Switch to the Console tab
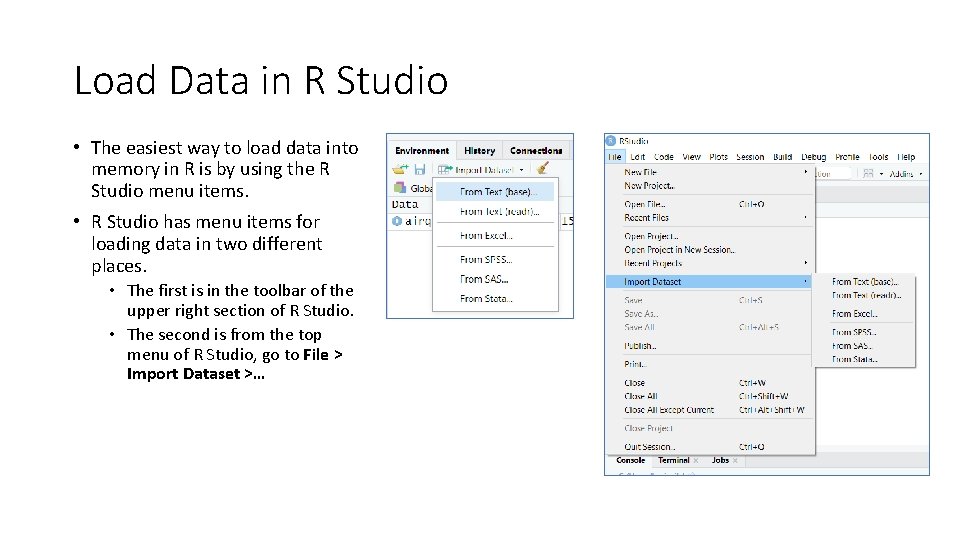The width and height of the screenshot is (960, 540). [x=631, y=460]
